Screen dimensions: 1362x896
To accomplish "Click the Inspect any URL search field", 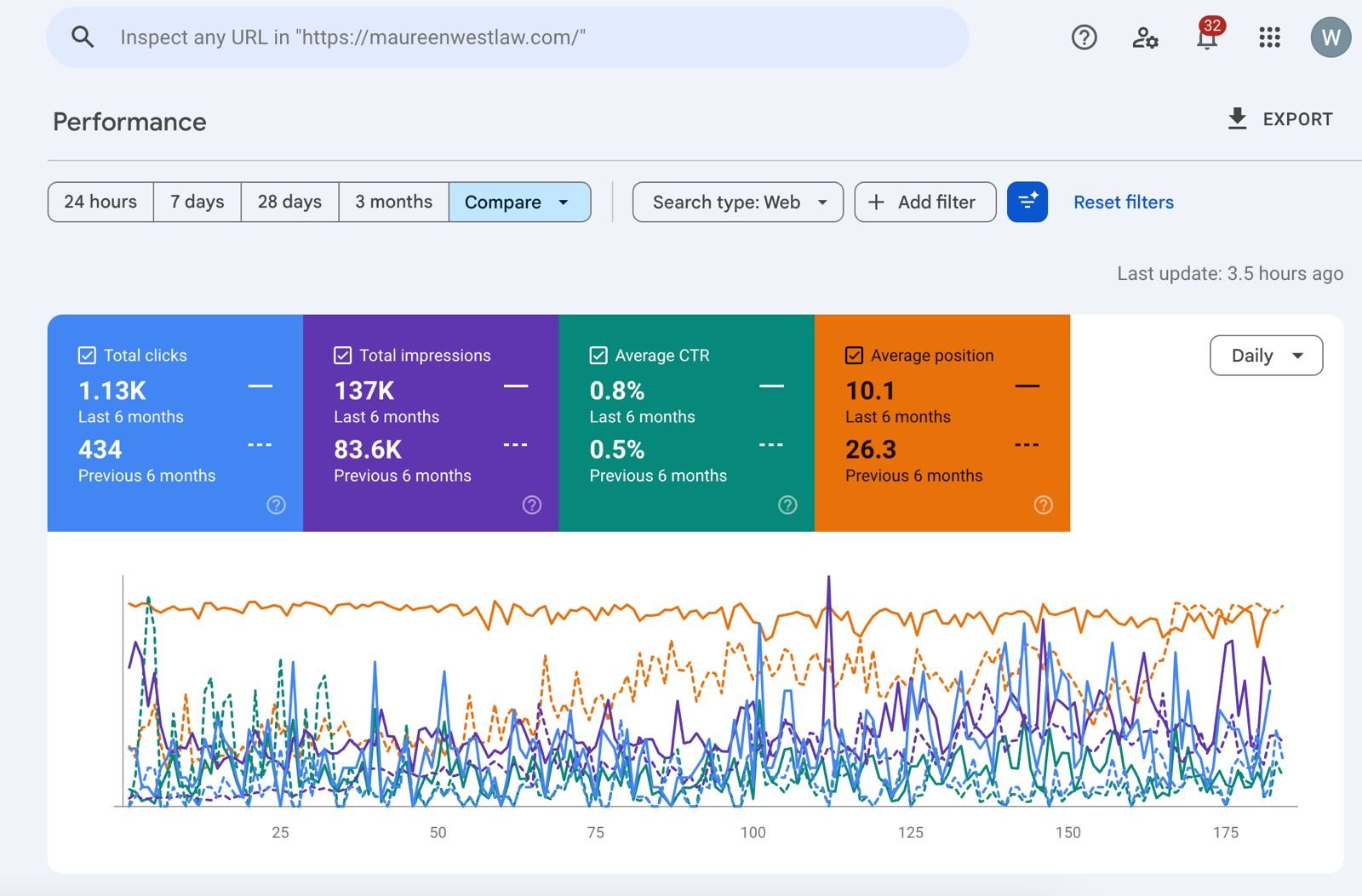I will tap(507, 37).
